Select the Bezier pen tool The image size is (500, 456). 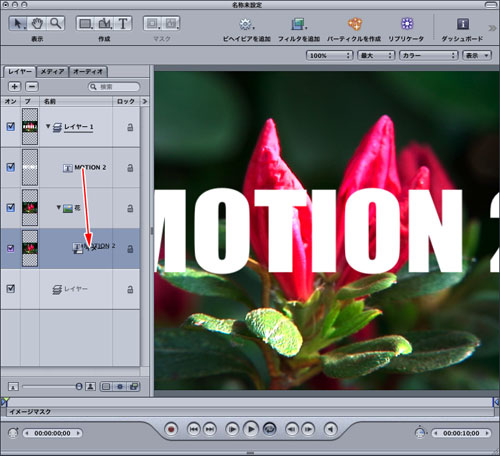pos(105,24)
